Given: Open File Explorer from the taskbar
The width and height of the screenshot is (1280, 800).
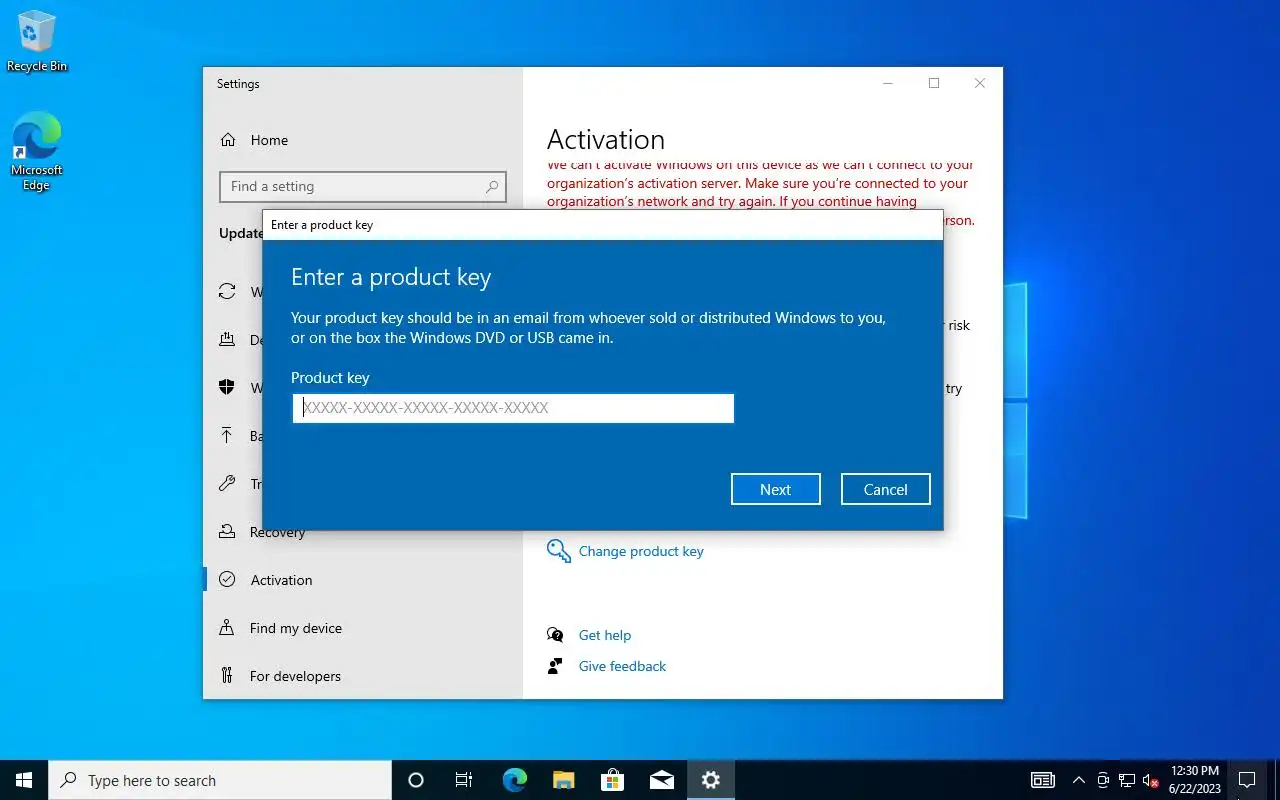Looking at the screenshot, I should pyautogui.click(x=563, y=780).
